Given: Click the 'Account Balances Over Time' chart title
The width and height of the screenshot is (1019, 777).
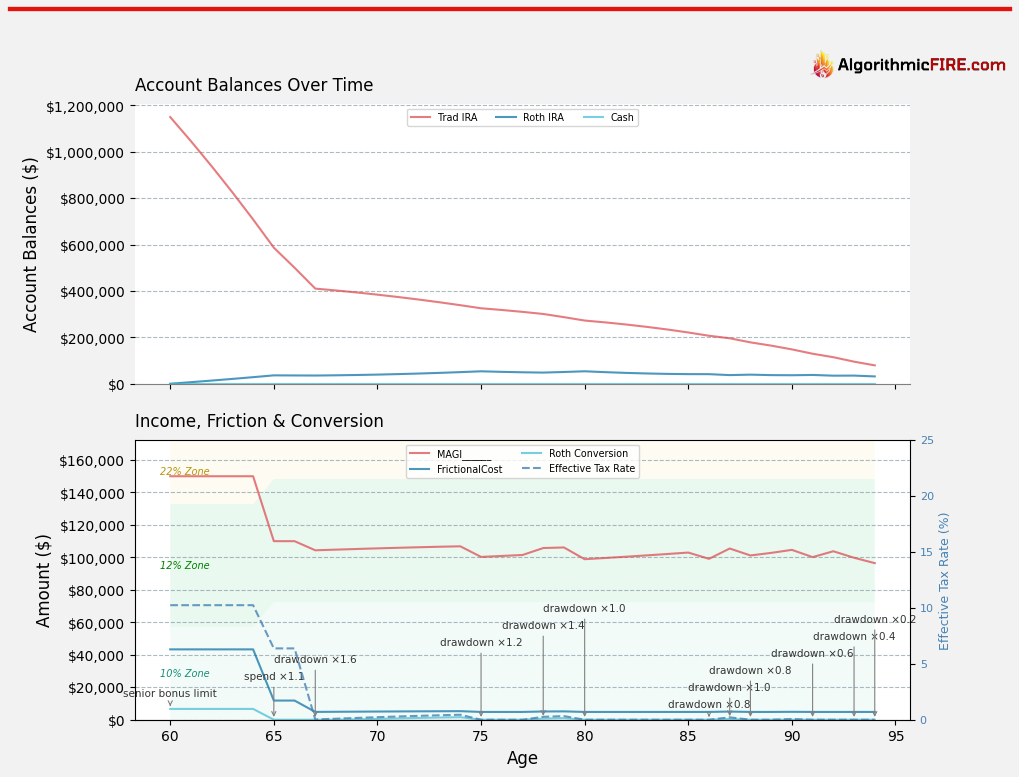Looking at the screenshot, I should click(x=254, y=86).
